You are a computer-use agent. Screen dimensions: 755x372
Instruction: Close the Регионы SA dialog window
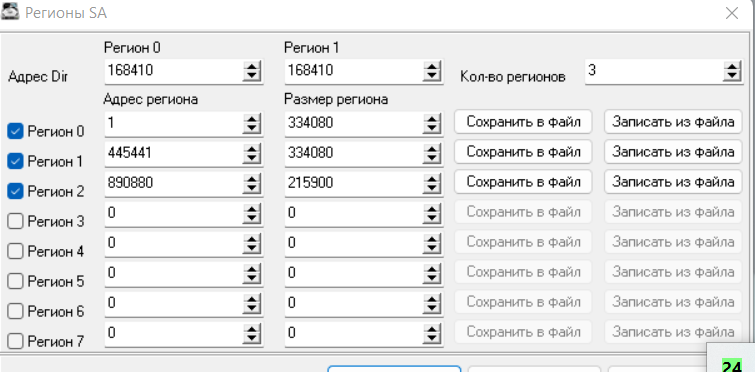click(x=732, y=13)
